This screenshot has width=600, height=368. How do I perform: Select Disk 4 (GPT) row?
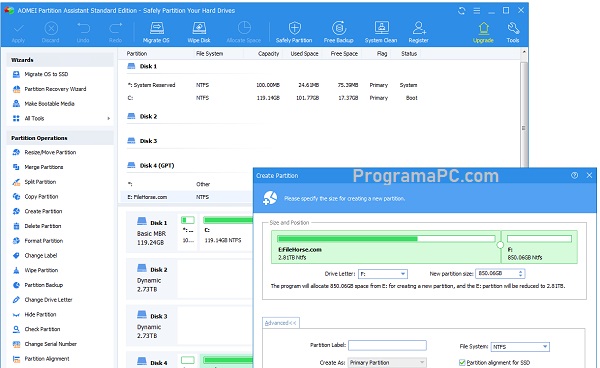pyautogui.click(x=150, y=165)
